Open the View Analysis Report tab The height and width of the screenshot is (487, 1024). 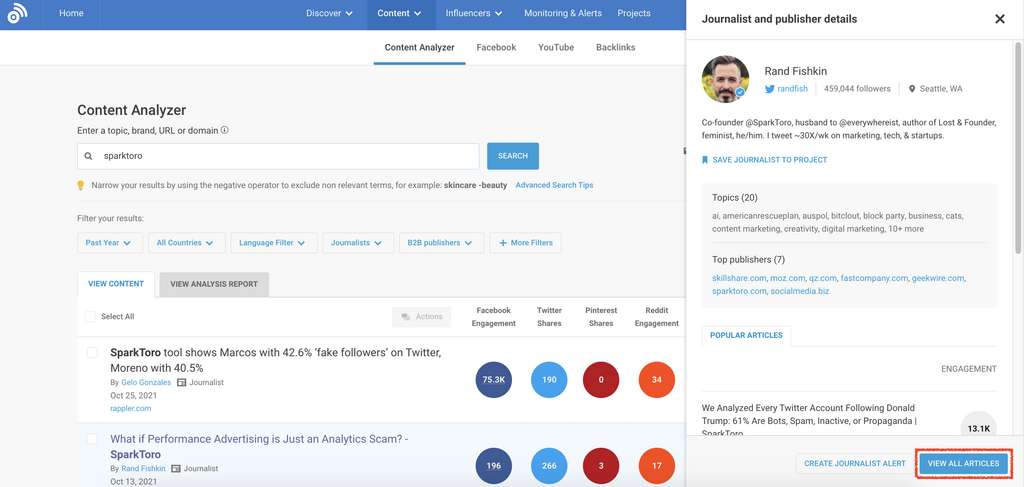[214, 284]
